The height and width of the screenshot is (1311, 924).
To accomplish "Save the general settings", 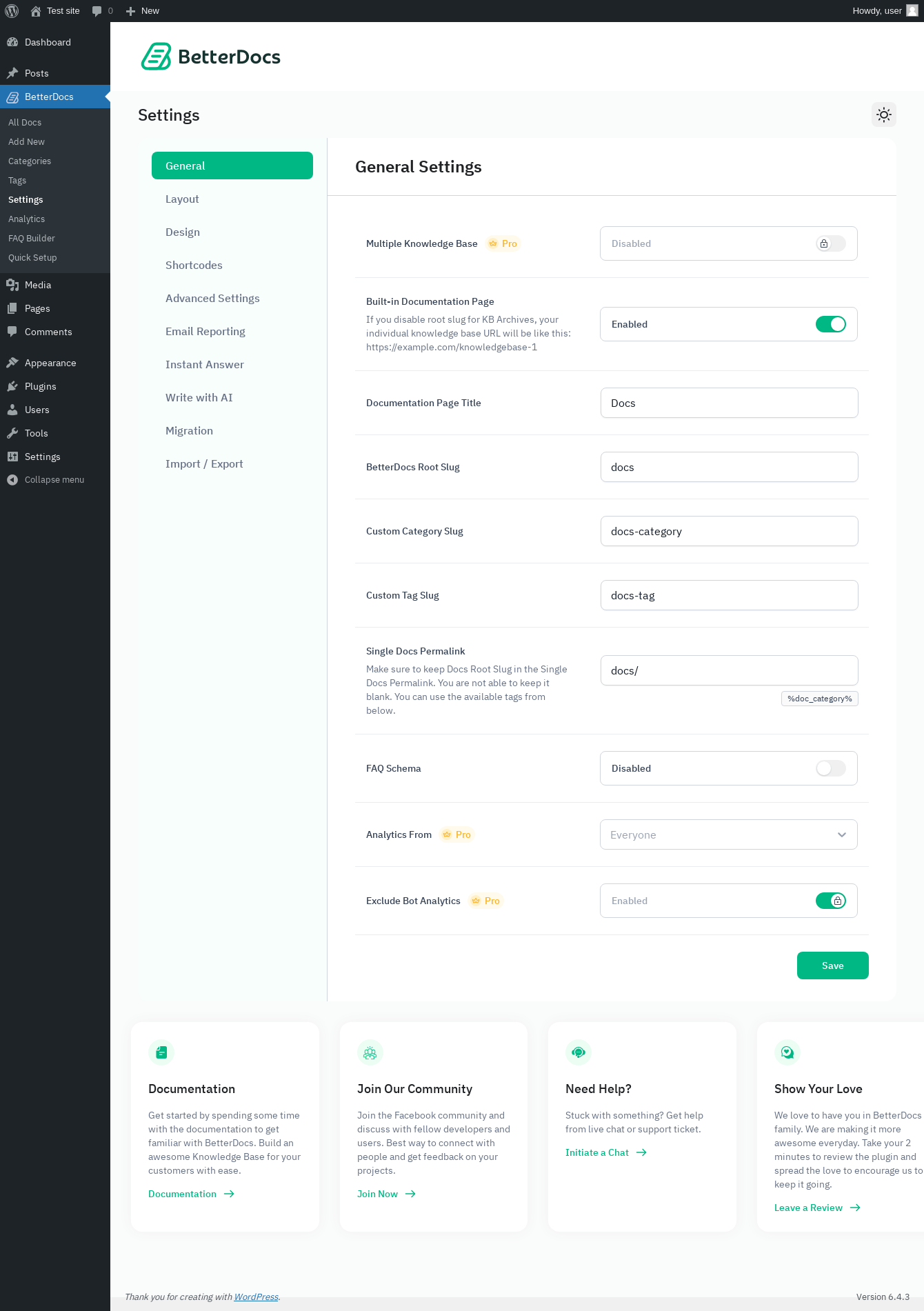I will (833, 965).
